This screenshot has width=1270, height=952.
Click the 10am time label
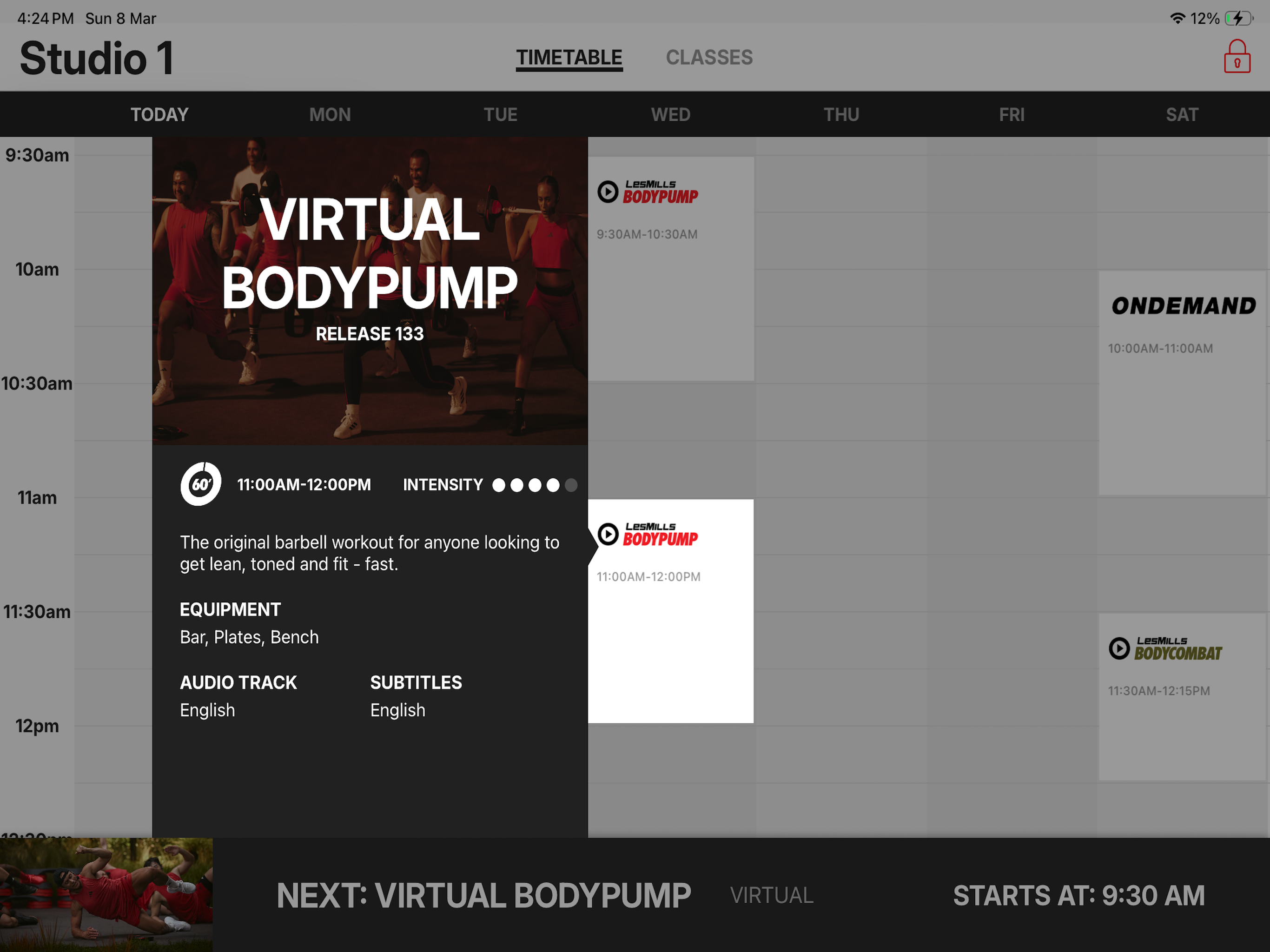[37, 269]
